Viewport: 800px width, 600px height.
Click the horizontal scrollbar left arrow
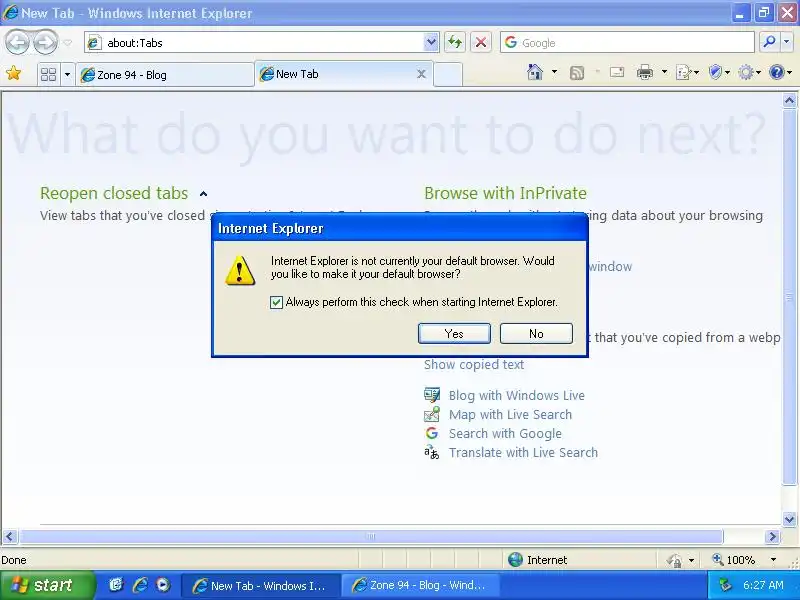[x=9, y=536]
